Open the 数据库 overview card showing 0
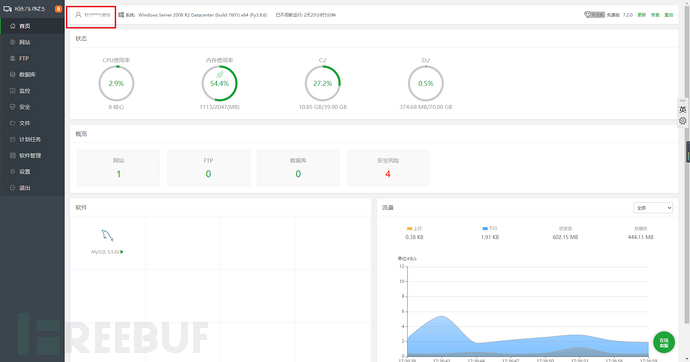Screen dimensions: 690x362 point(298,168)
